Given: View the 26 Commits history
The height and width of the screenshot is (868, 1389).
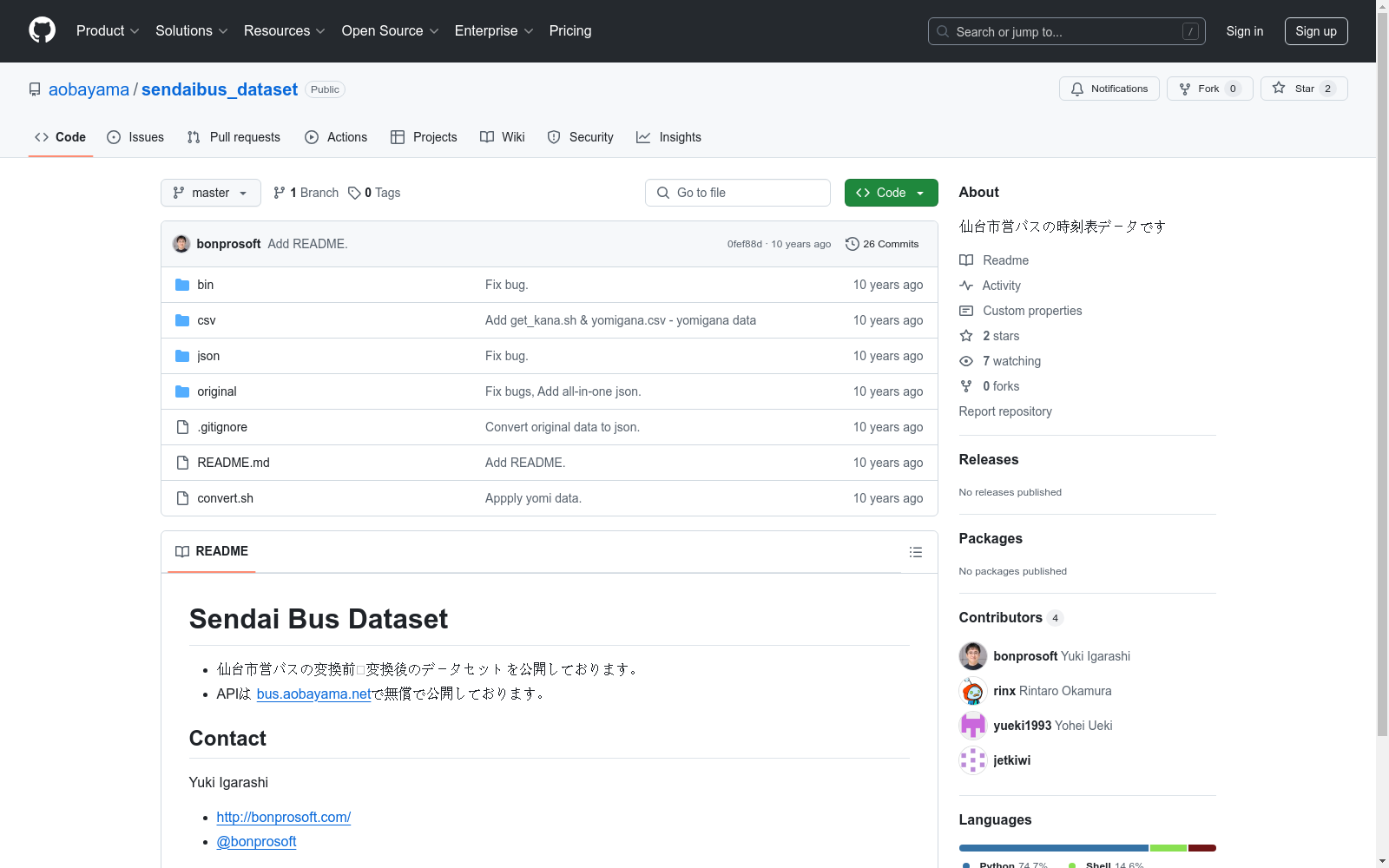Looking at the screenshot, I should [x=882, y=244].
